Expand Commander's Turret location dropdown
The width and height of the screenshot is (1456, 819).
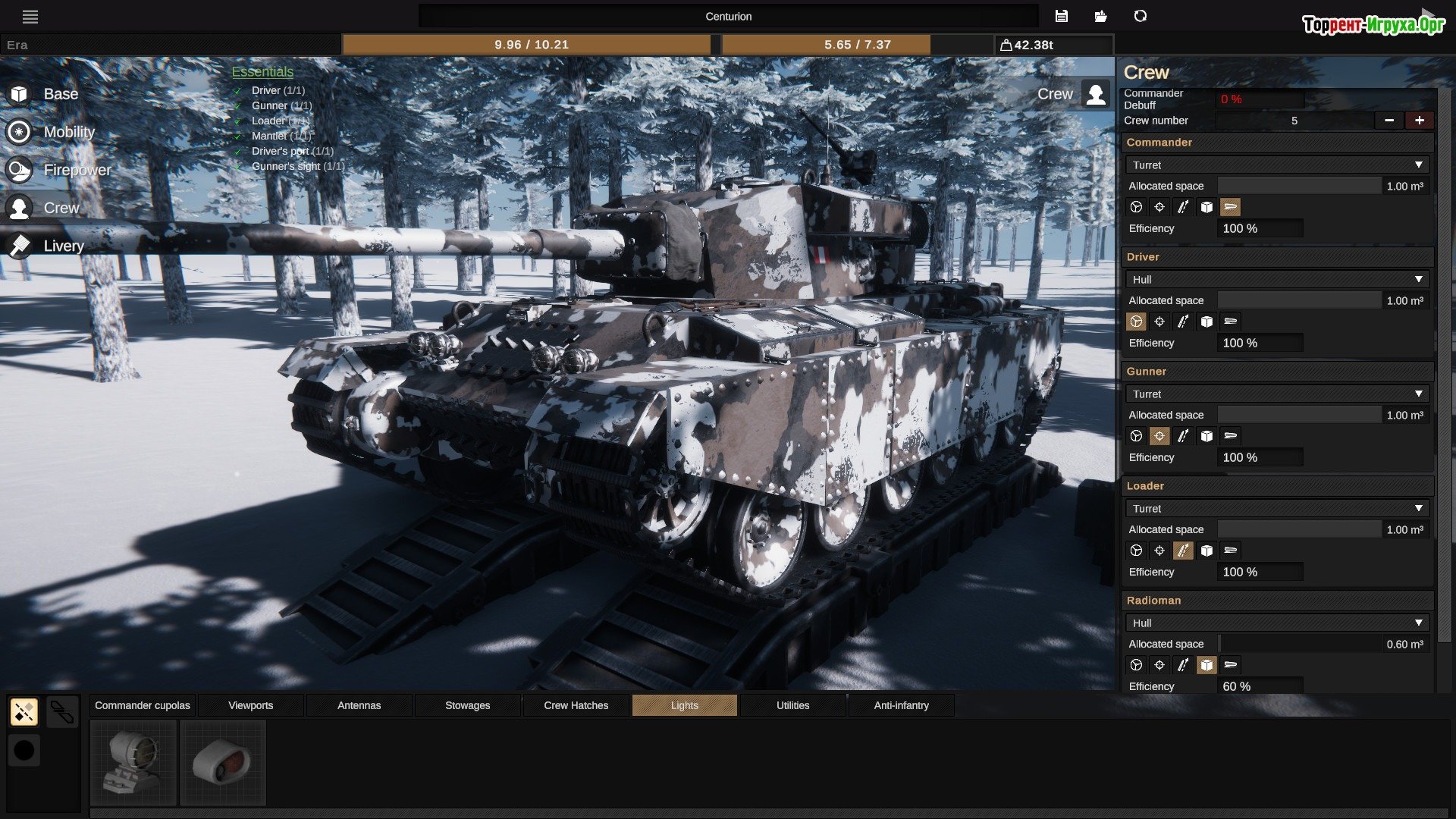point(1277,165)
